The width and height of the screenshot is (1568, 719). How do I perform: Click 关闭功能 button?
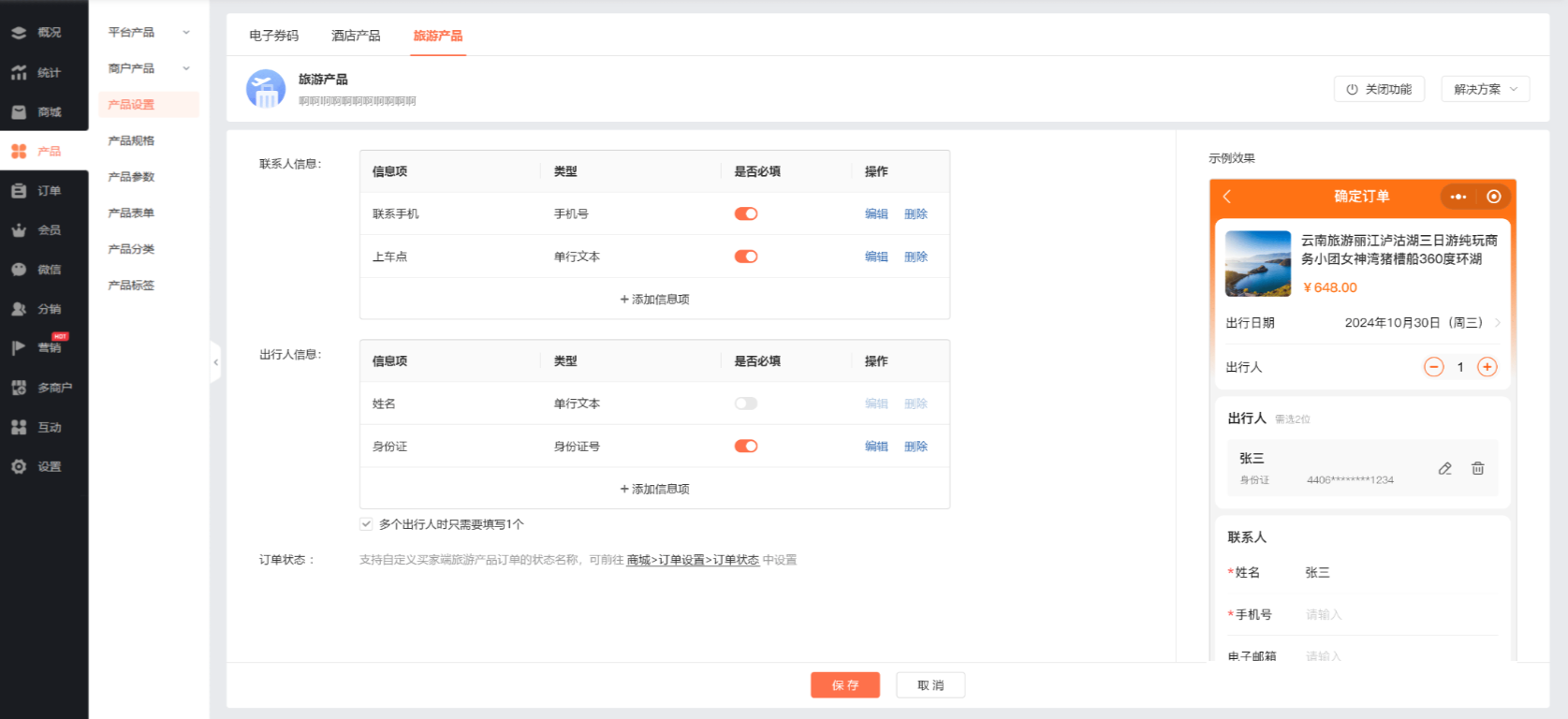point(1379,89)
